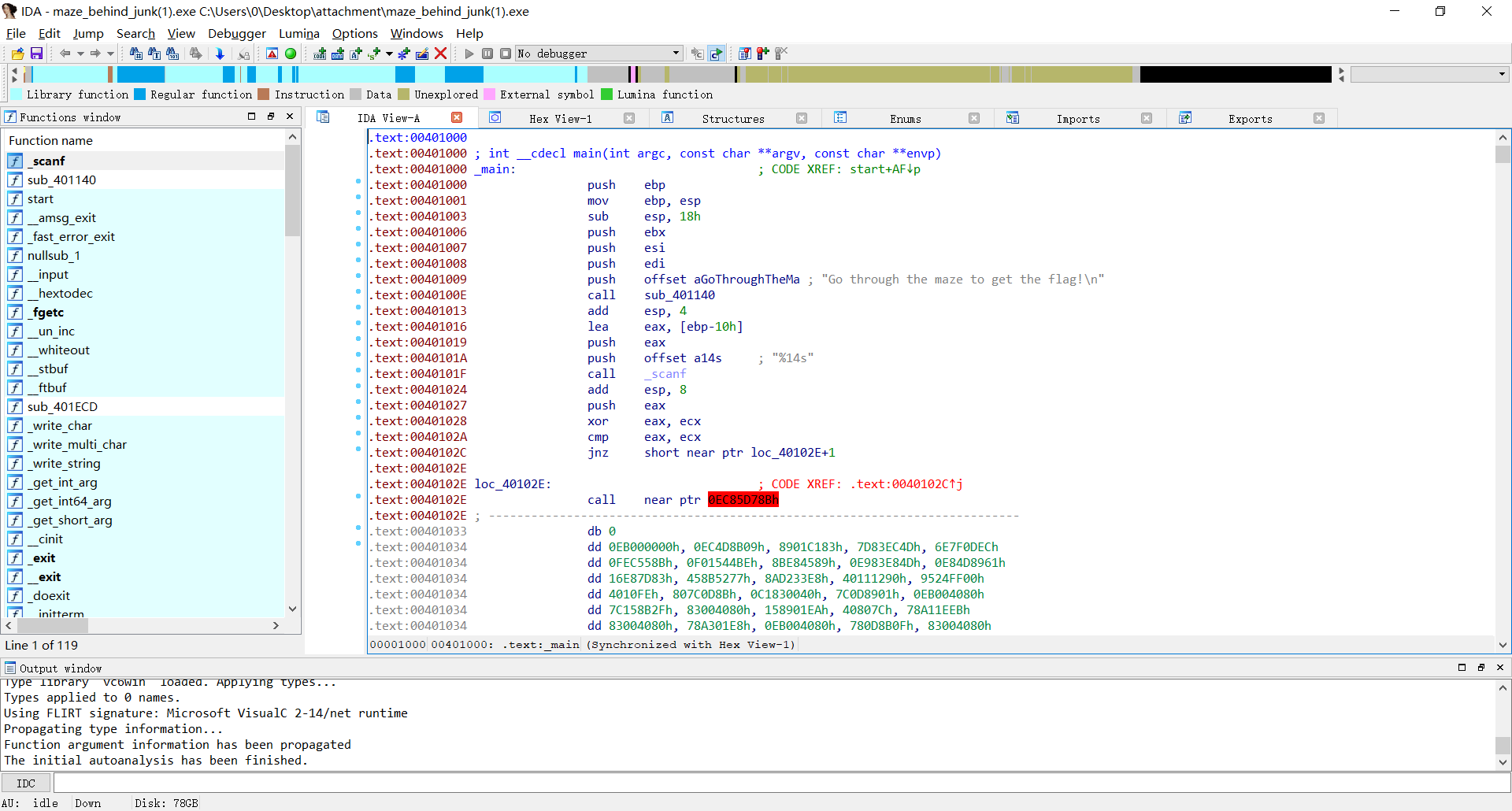
Task: Select the _scanf function row
Action: pyautogui.click(x=145, y=161)
